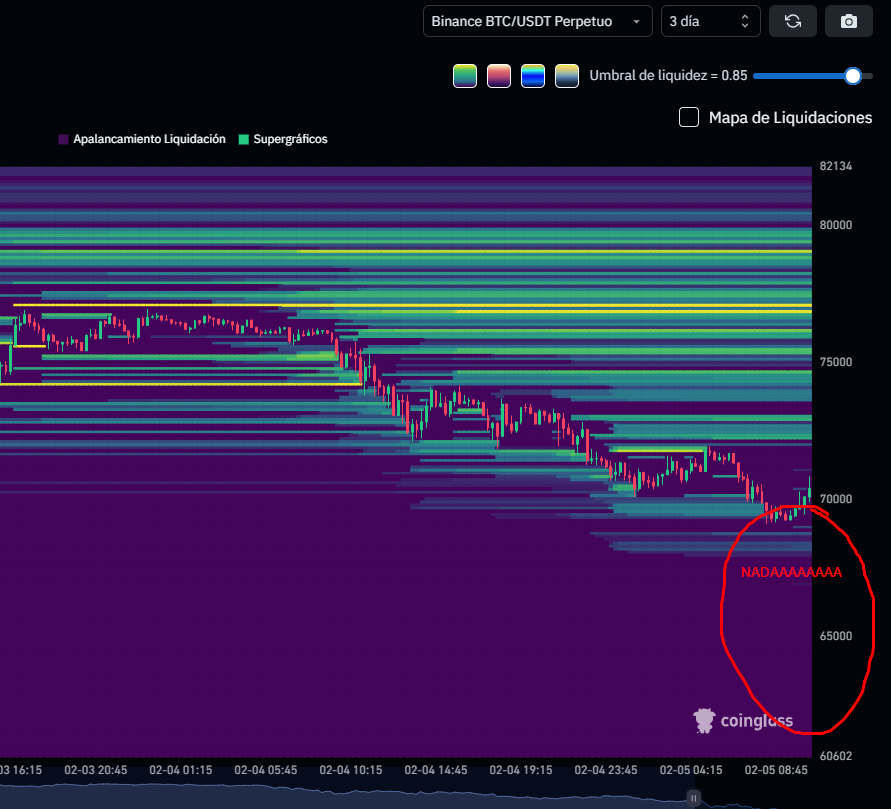The image size is (891, 809).
Task: Take a chart screenshot with camera icon
Action: pyautogui.click(x=848, y=22)
